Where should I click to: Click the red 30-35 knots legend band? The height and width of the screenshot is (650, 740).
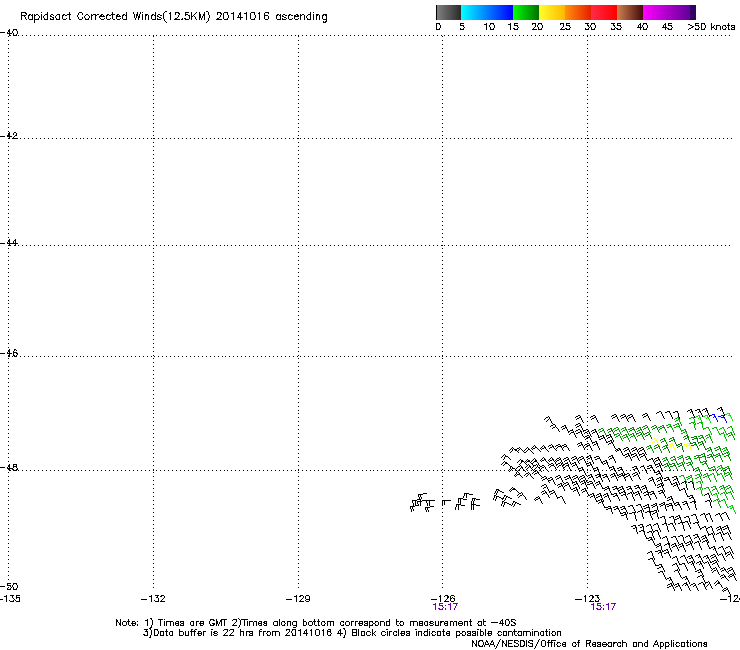point(604,12)
